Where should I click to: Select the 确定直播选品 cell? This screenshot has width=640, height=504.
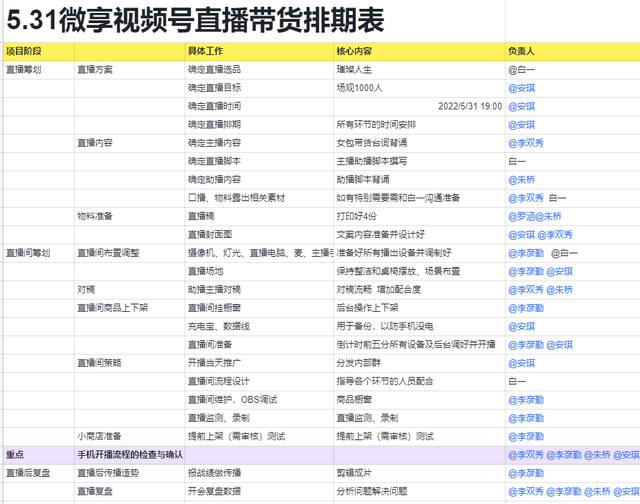tap(259, 70)
